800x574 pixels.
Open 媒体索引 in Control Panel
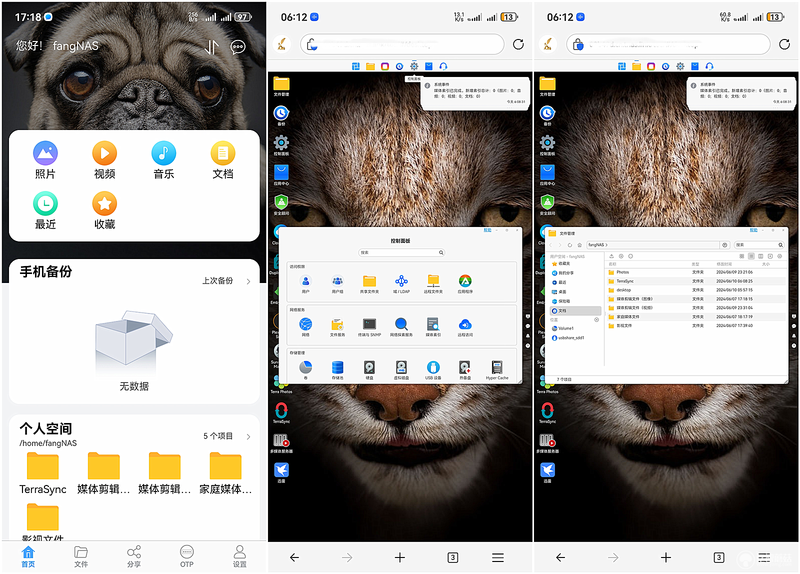pos(433,327)
